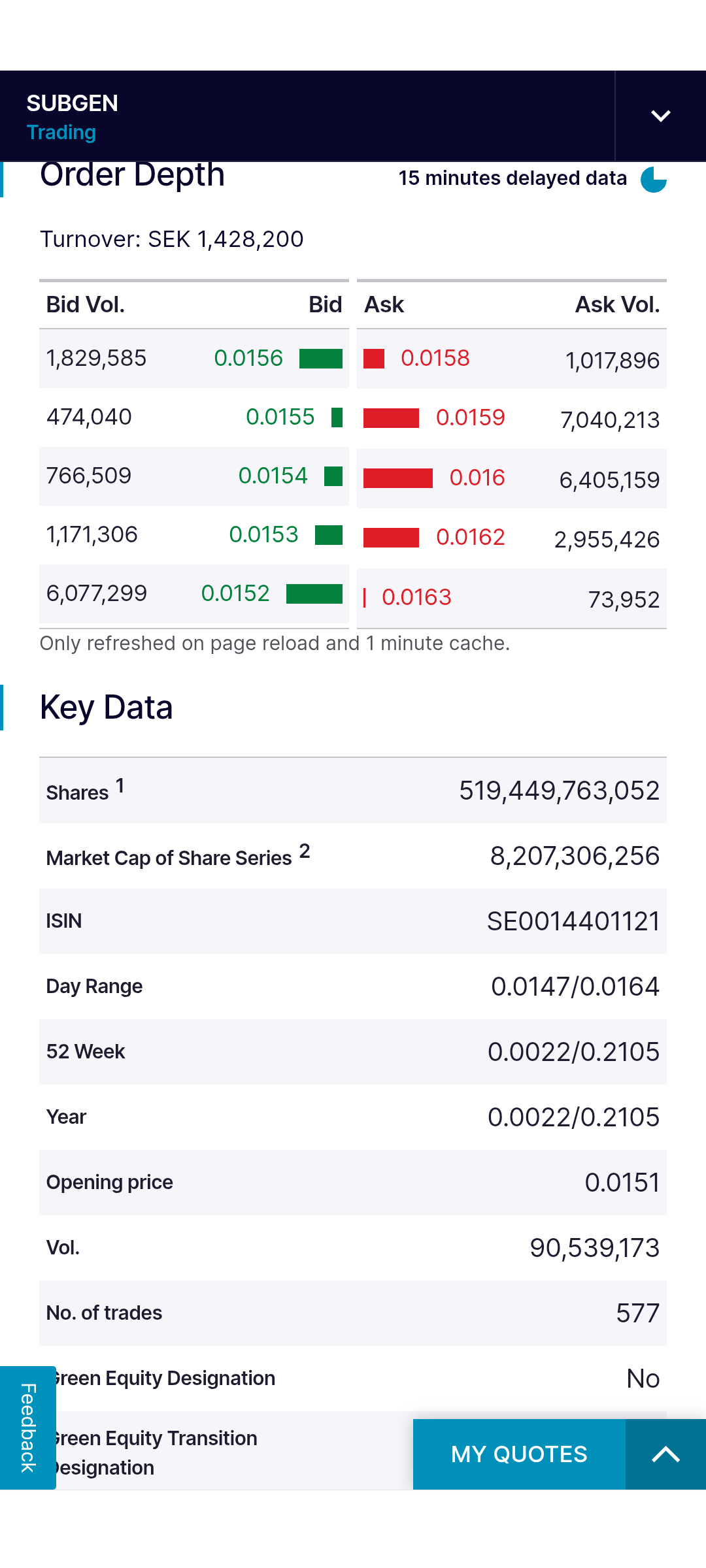Click the delayed data clock icon
This screenshot has height=1568, width=706.
click(654, 179)
